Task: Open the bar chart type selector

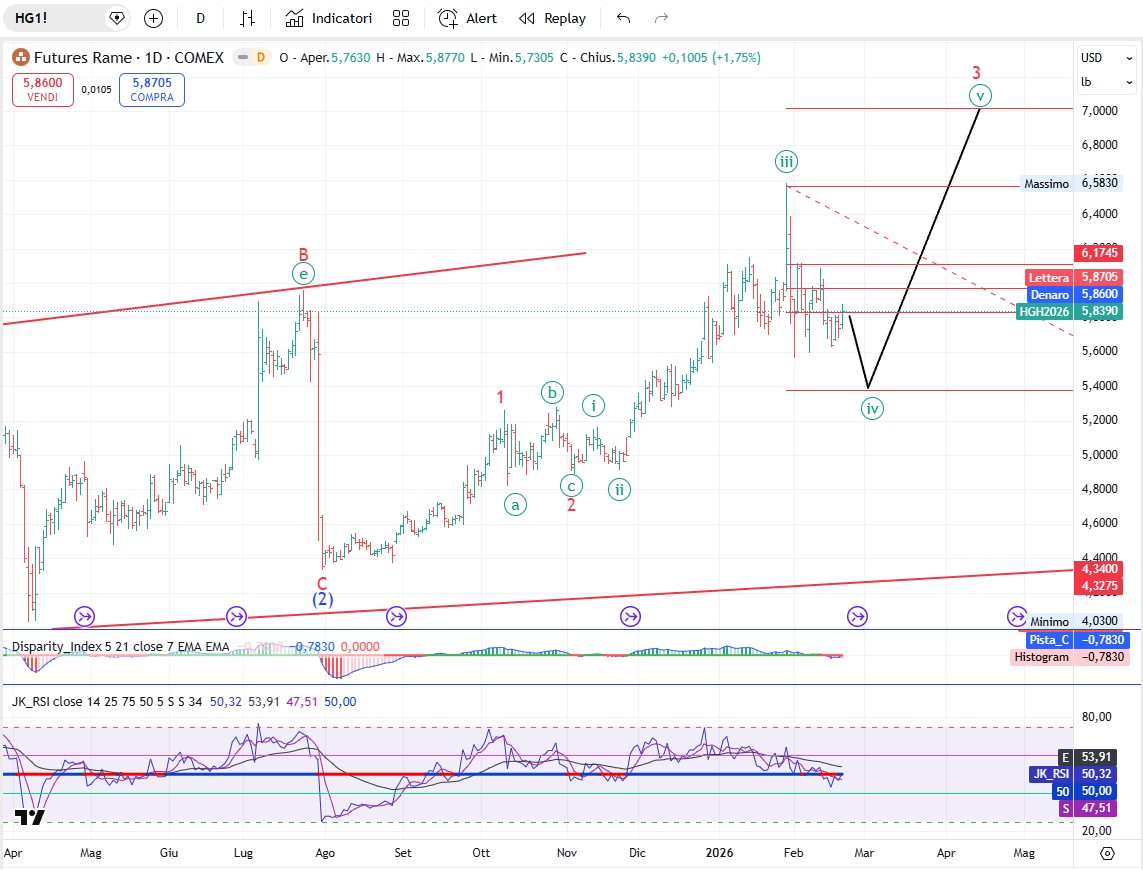Action: coord(247,18)
